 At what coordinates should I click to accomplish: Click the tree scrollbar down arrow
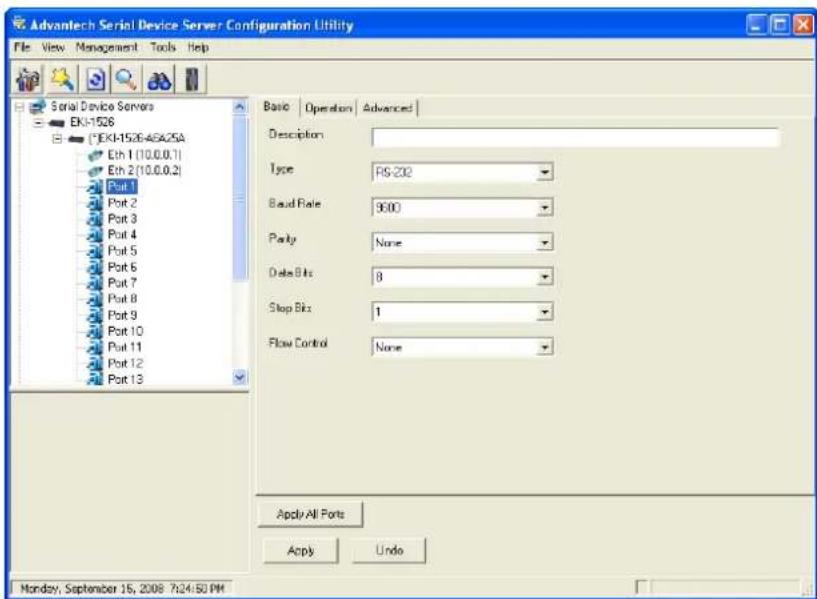pyautogui.click(x=240, y=377)
